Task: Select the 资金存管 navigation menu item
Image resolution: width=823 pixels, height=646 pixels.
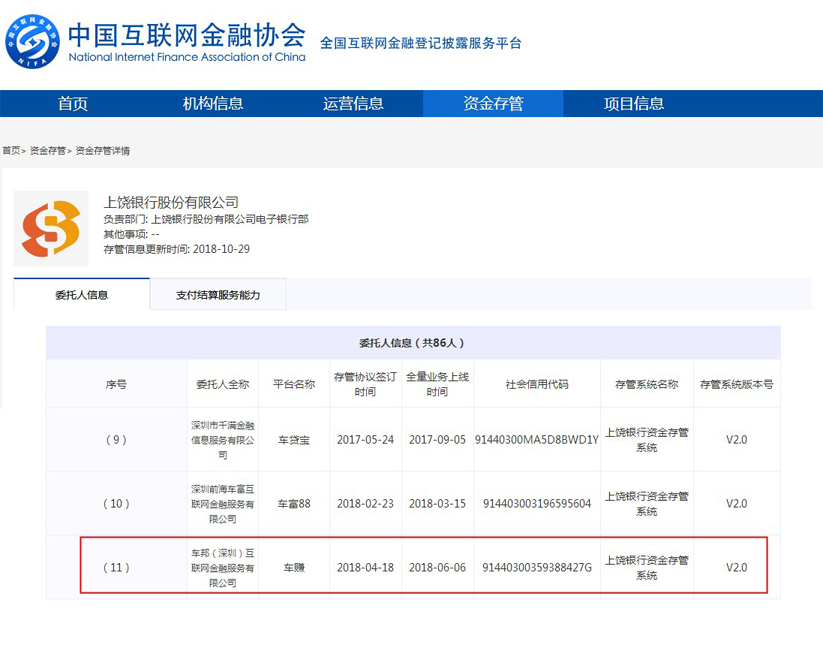Action: pos(493,103)
